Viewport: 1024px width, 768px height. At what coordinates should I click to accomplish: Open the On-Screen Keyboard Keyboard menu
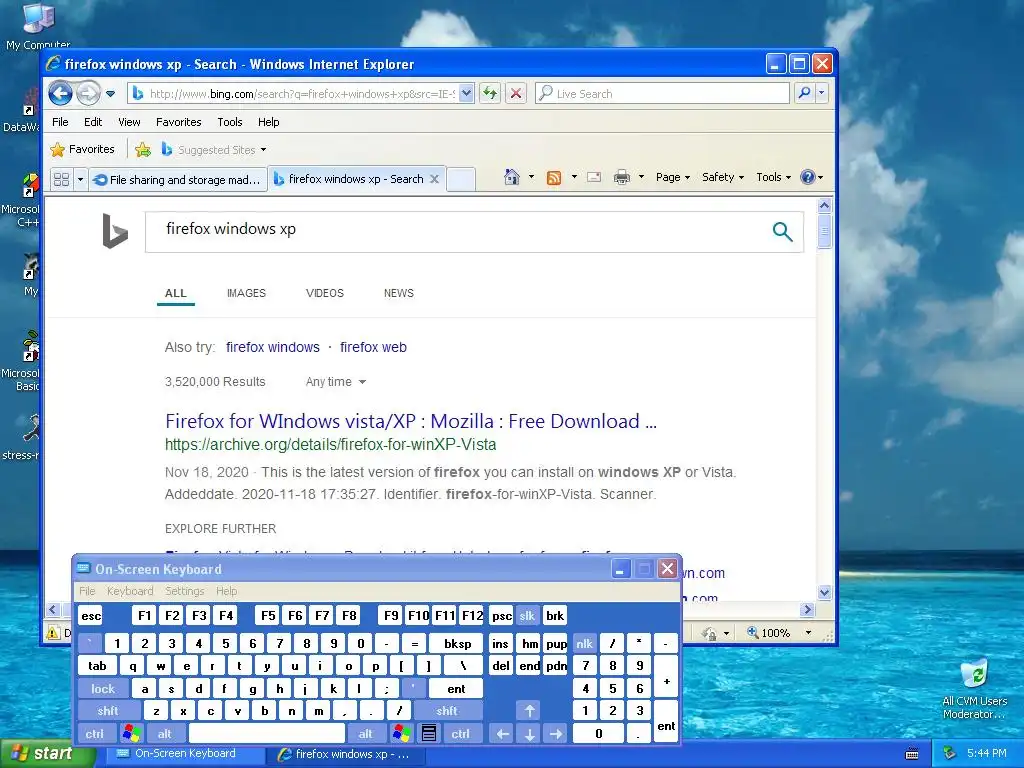tap(130, 591)
